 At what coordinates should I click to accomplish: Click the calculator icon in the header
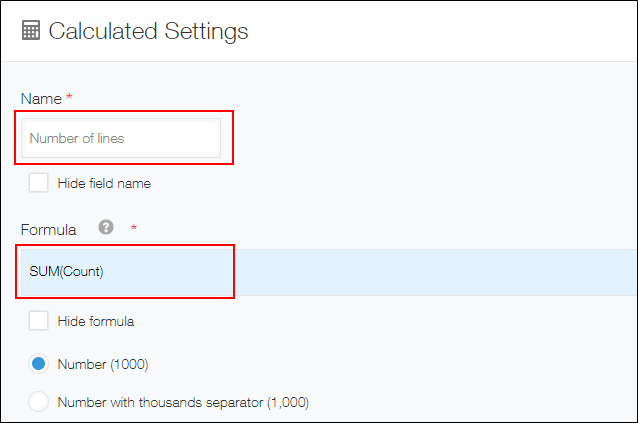pos(31,31)
